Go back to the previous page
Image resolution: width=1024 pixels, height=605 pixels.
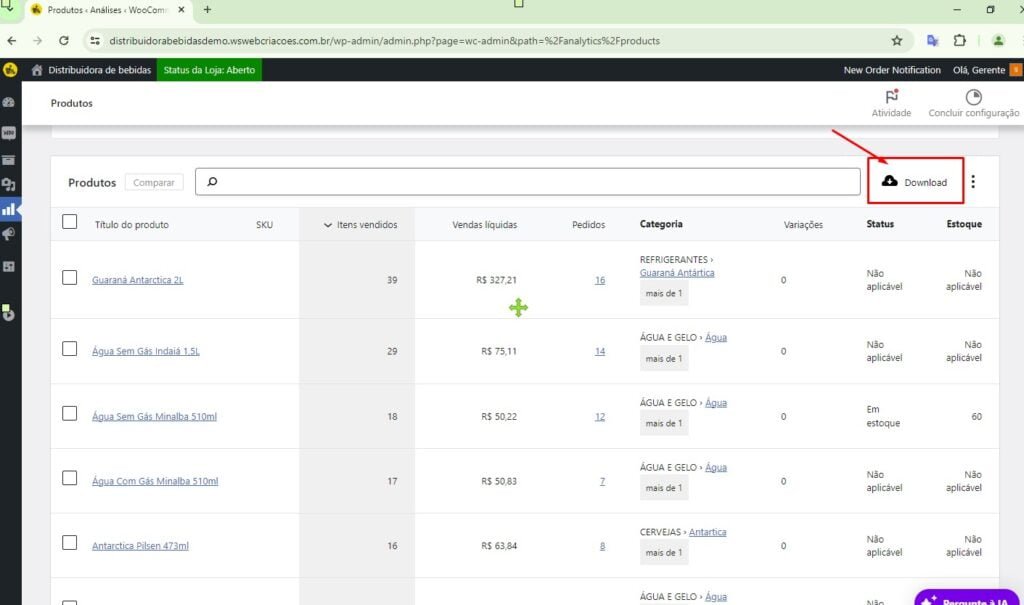pos(12,41)
